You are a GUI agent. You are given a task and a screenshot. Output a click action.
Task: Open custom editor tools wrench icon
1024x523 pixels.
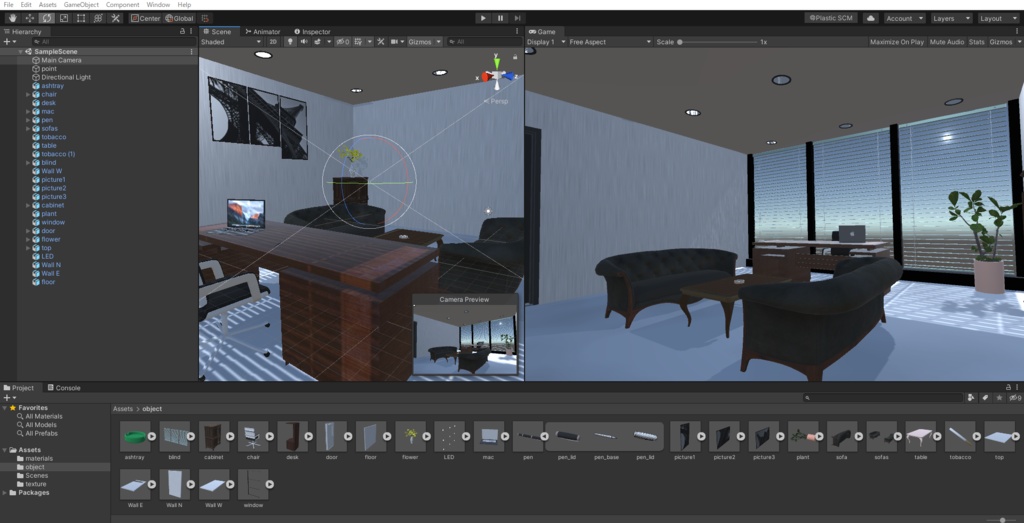tap(116, 18)
